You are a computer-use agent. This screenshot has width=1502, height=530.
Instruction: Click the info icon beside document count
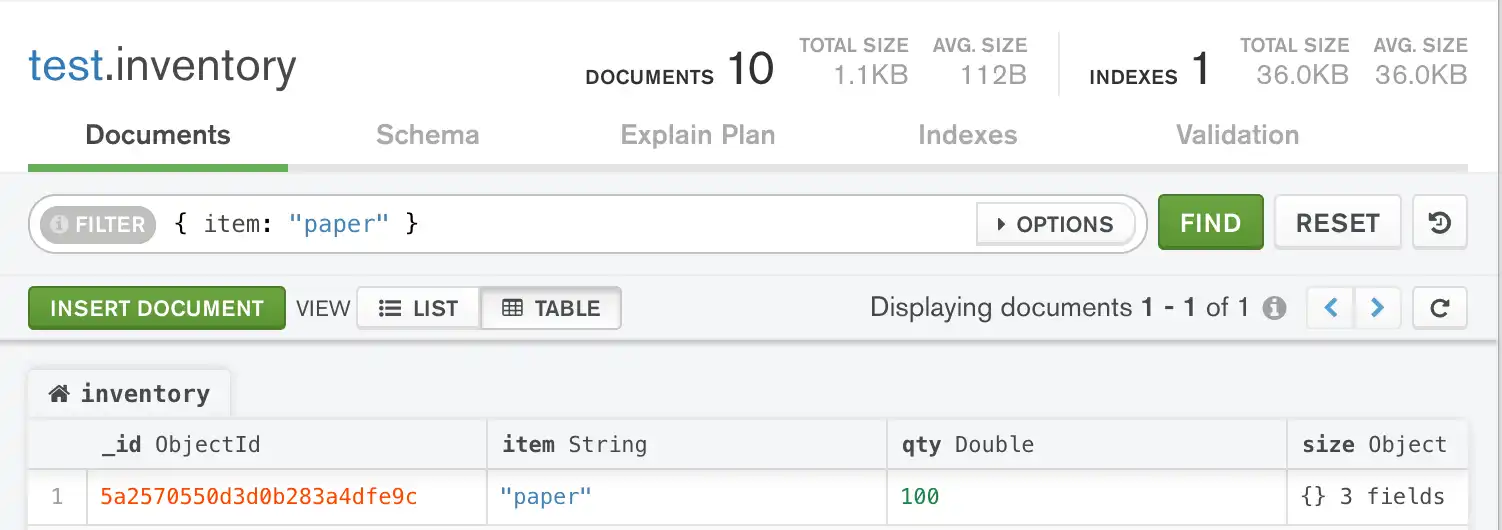1274,308
